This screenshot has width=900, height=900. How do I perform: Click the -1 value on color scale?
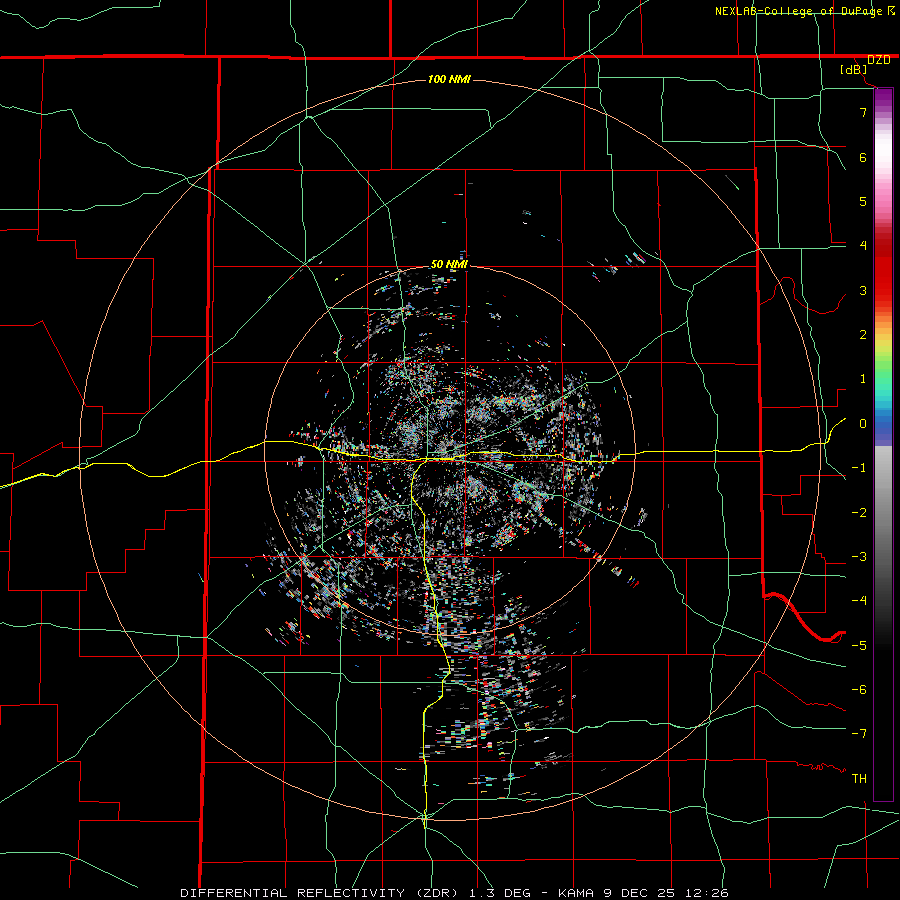click(x=859, y=468)
